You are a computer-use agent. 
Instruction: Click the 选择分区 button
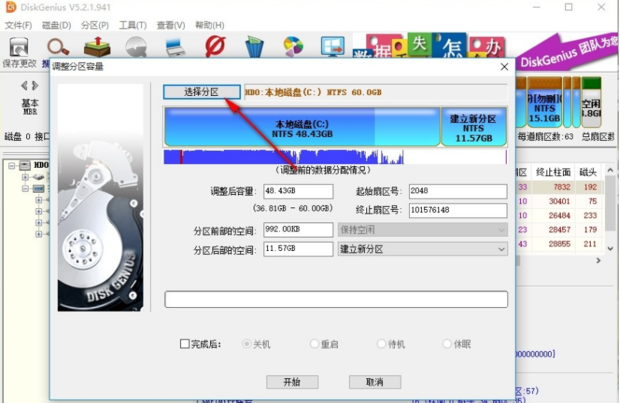click(202, 92)
